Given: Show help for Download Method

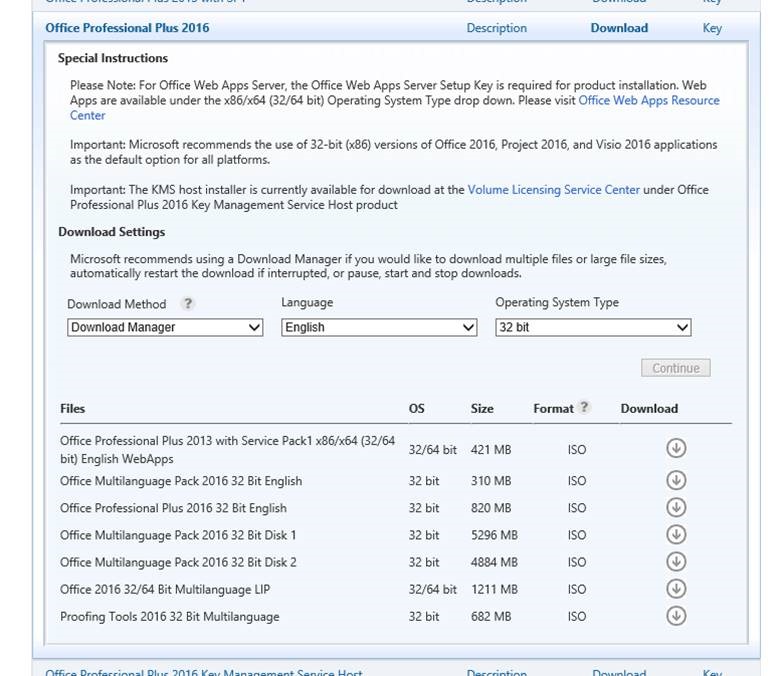Looking at the screenshot, I should tap(188, 303).
